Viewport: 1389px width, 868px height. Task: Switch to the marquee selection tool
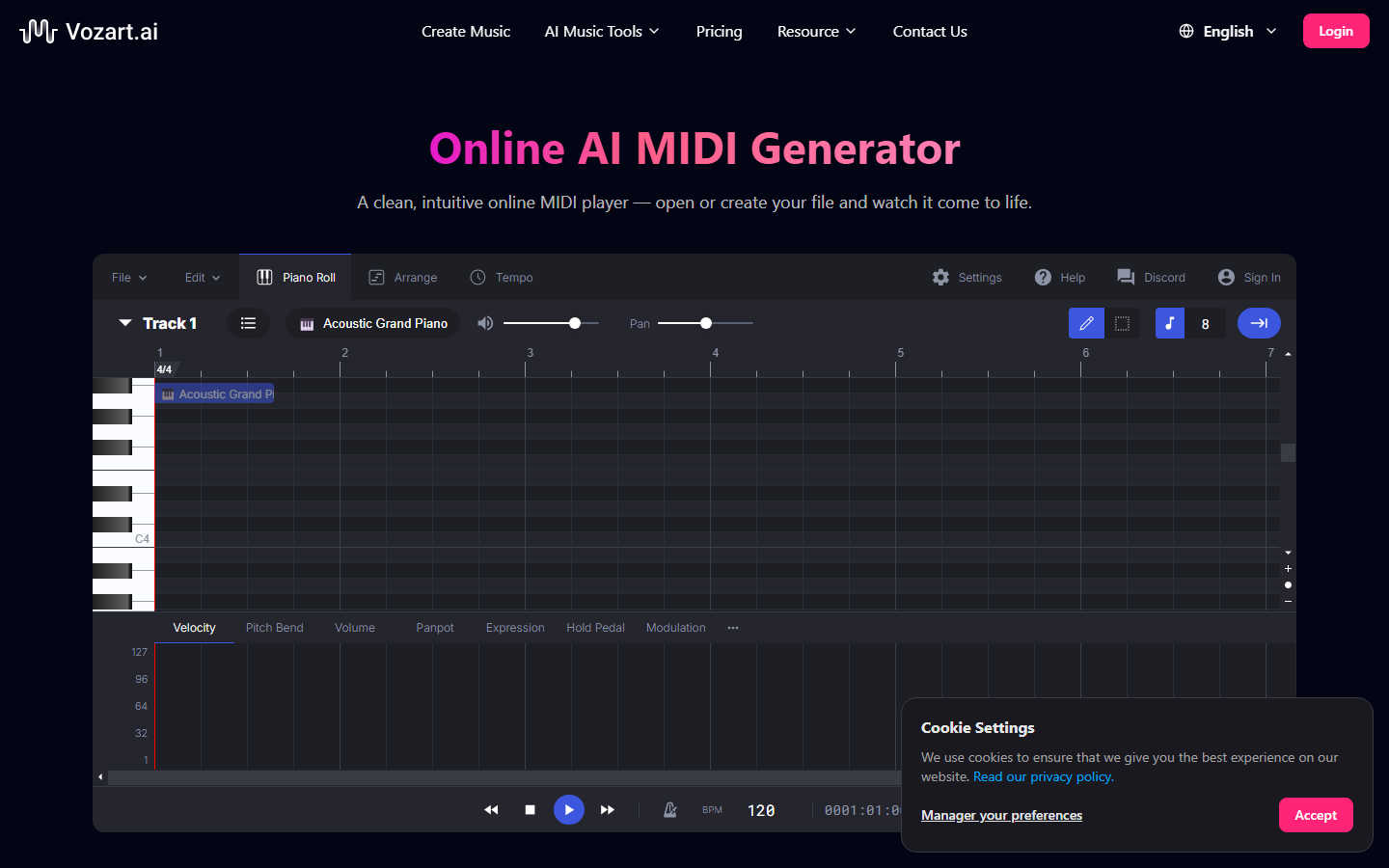(x=1122, y=323)
